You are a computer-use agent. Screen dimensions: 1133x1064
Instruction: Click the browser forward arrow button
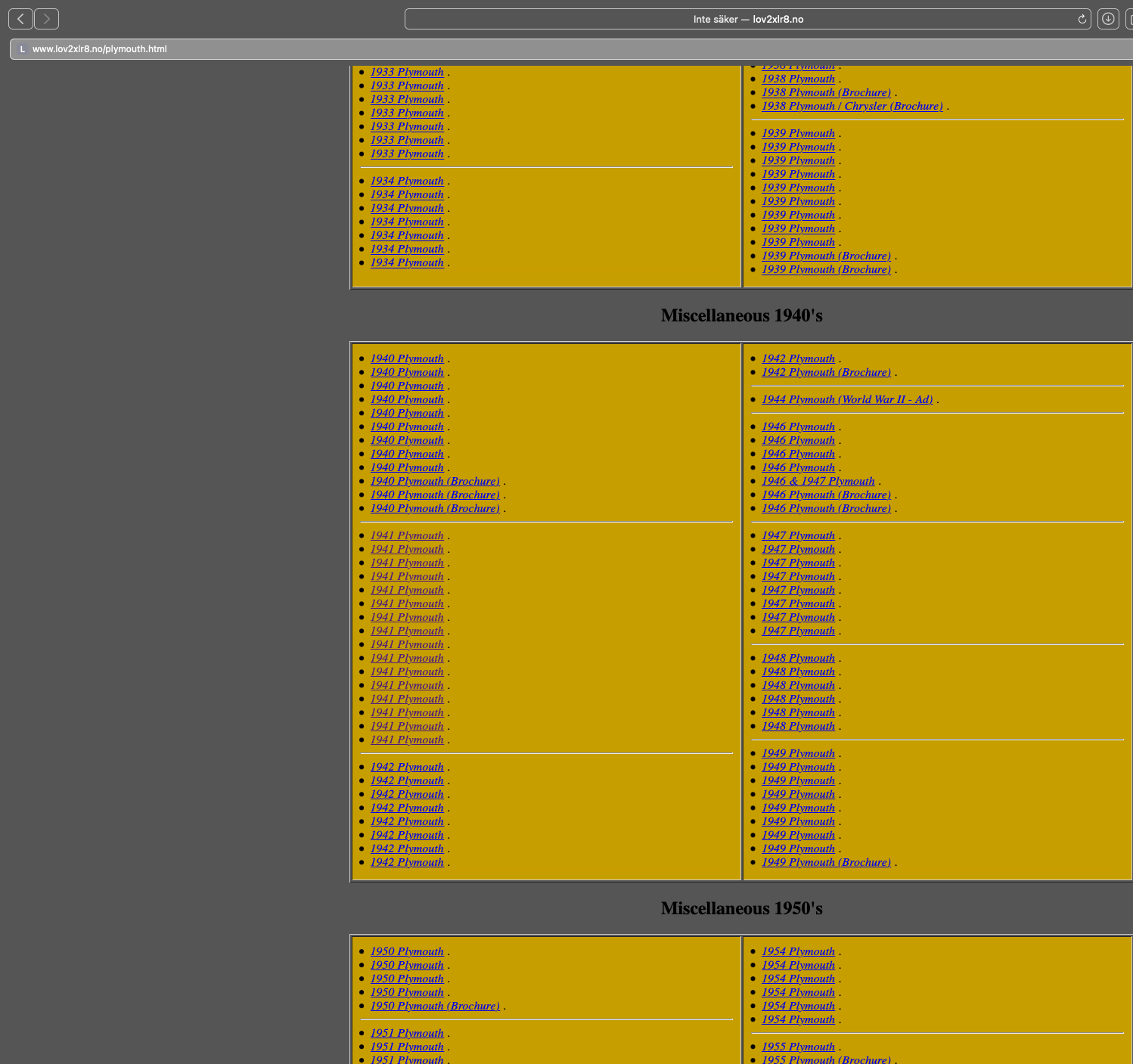(46, 19)
